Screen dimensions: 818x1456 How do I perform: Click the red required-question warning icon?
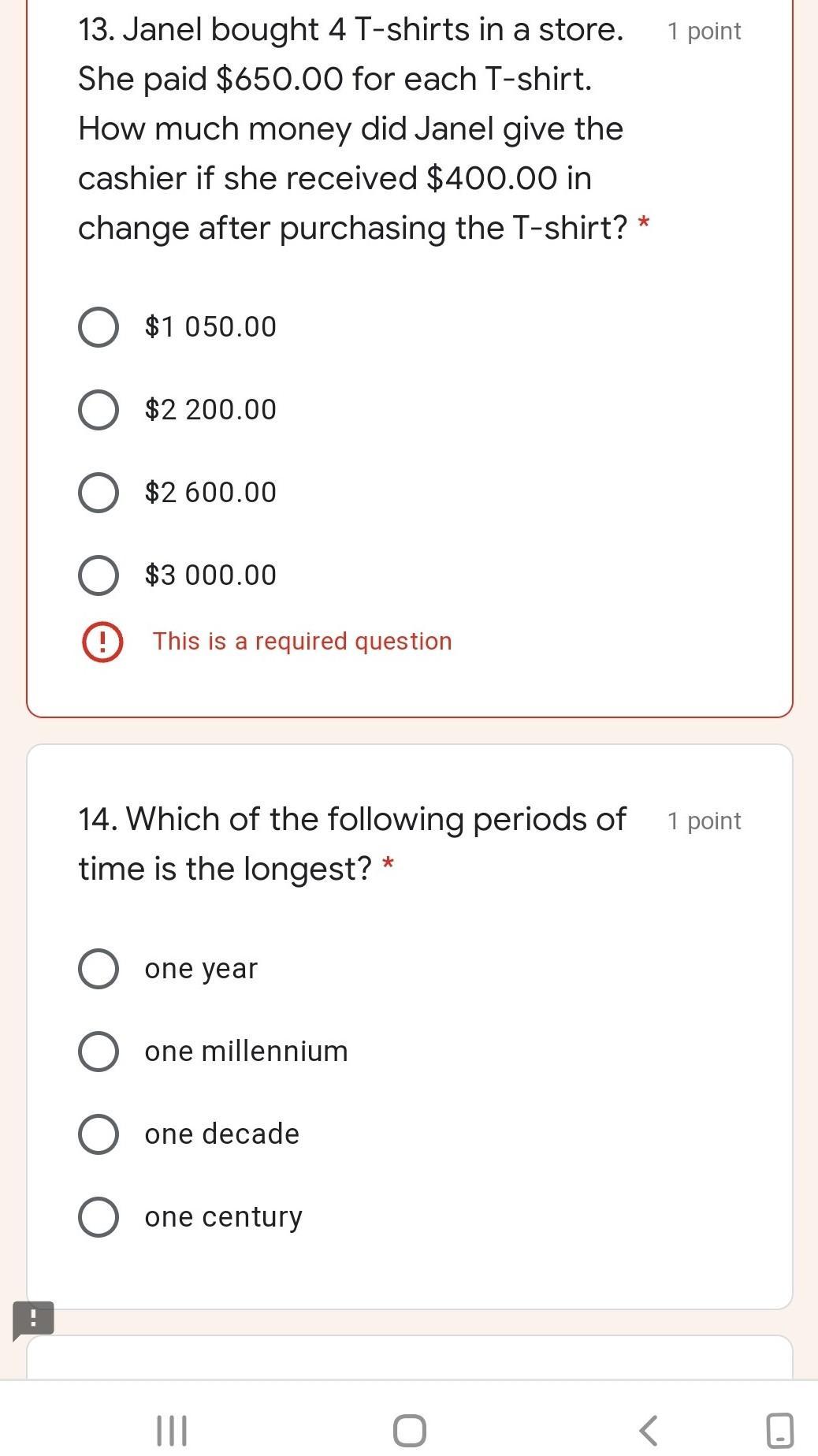coord(102,642)
